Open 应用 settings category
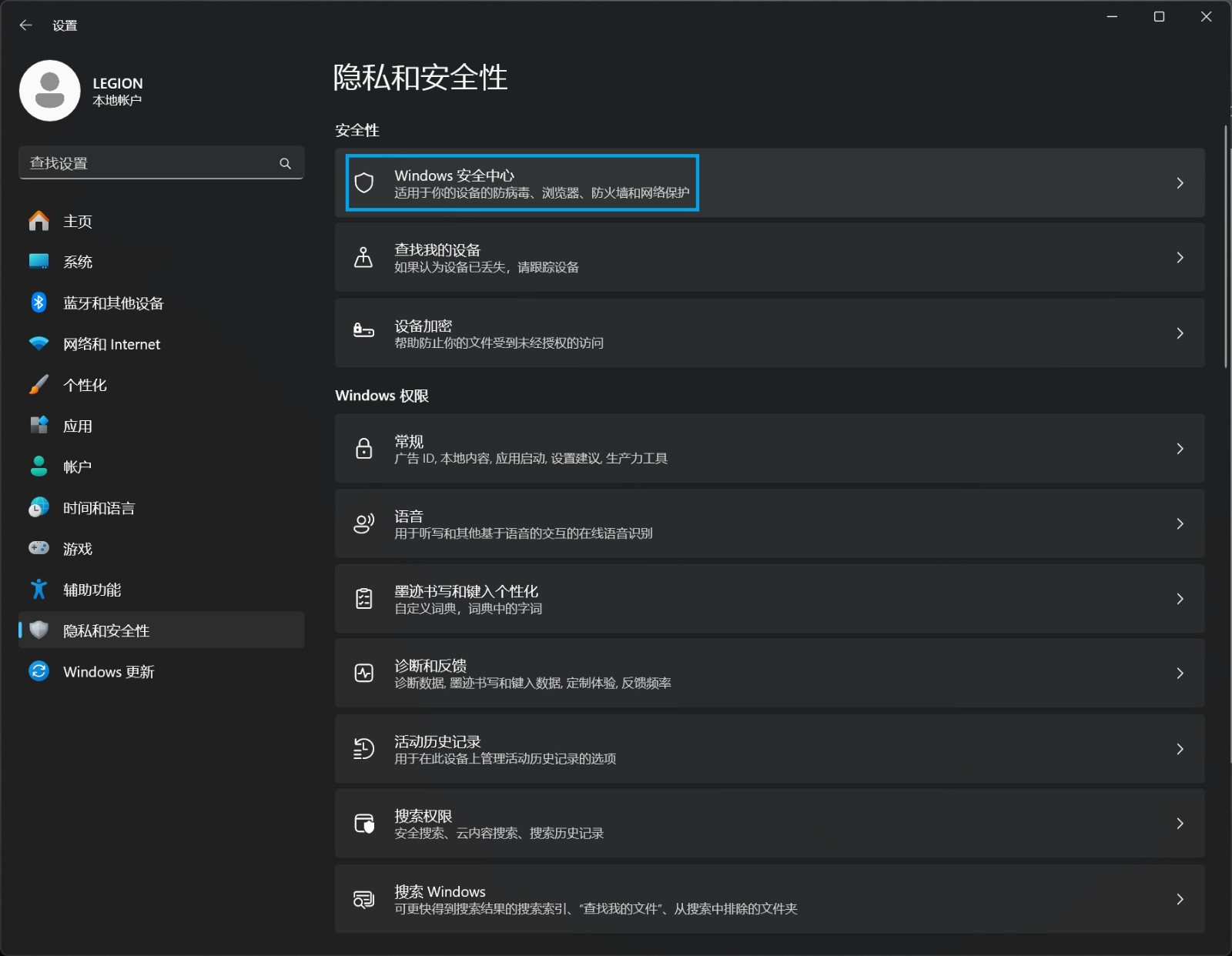The image size is (1232, 956). tap(162, 425)
